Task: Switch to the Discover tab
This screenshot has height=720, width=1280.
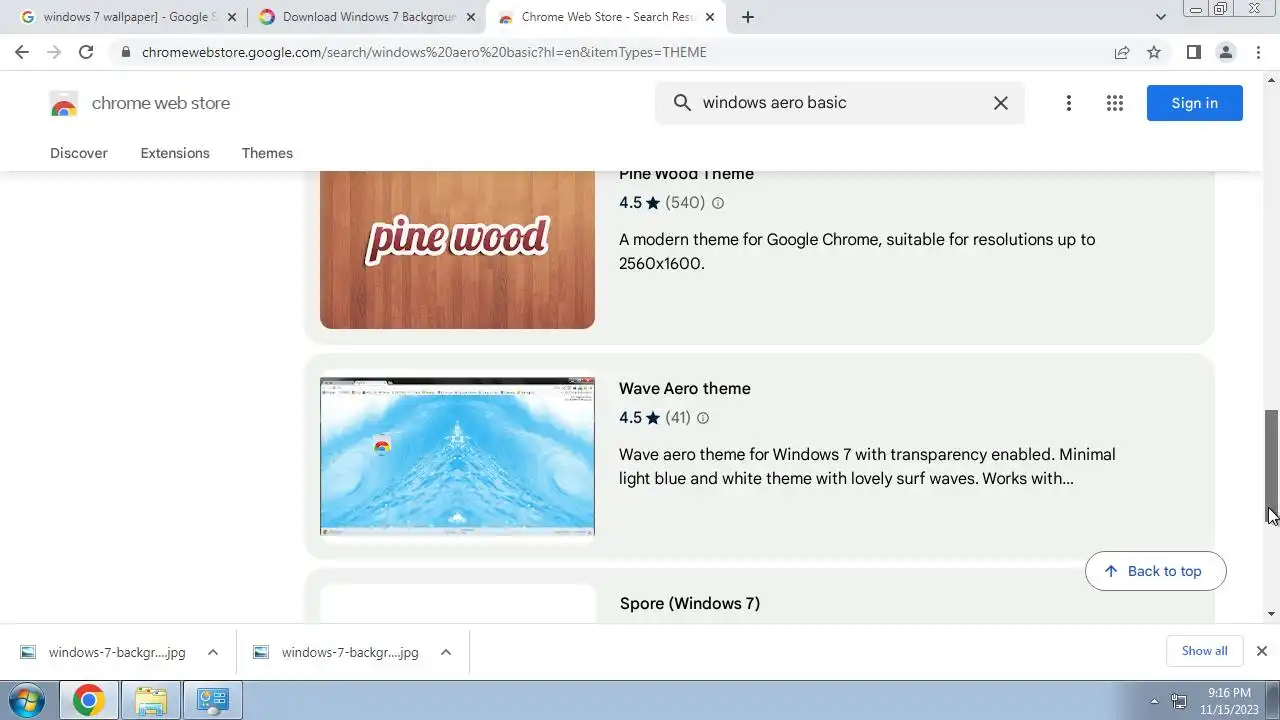Action: coord(79,153)
